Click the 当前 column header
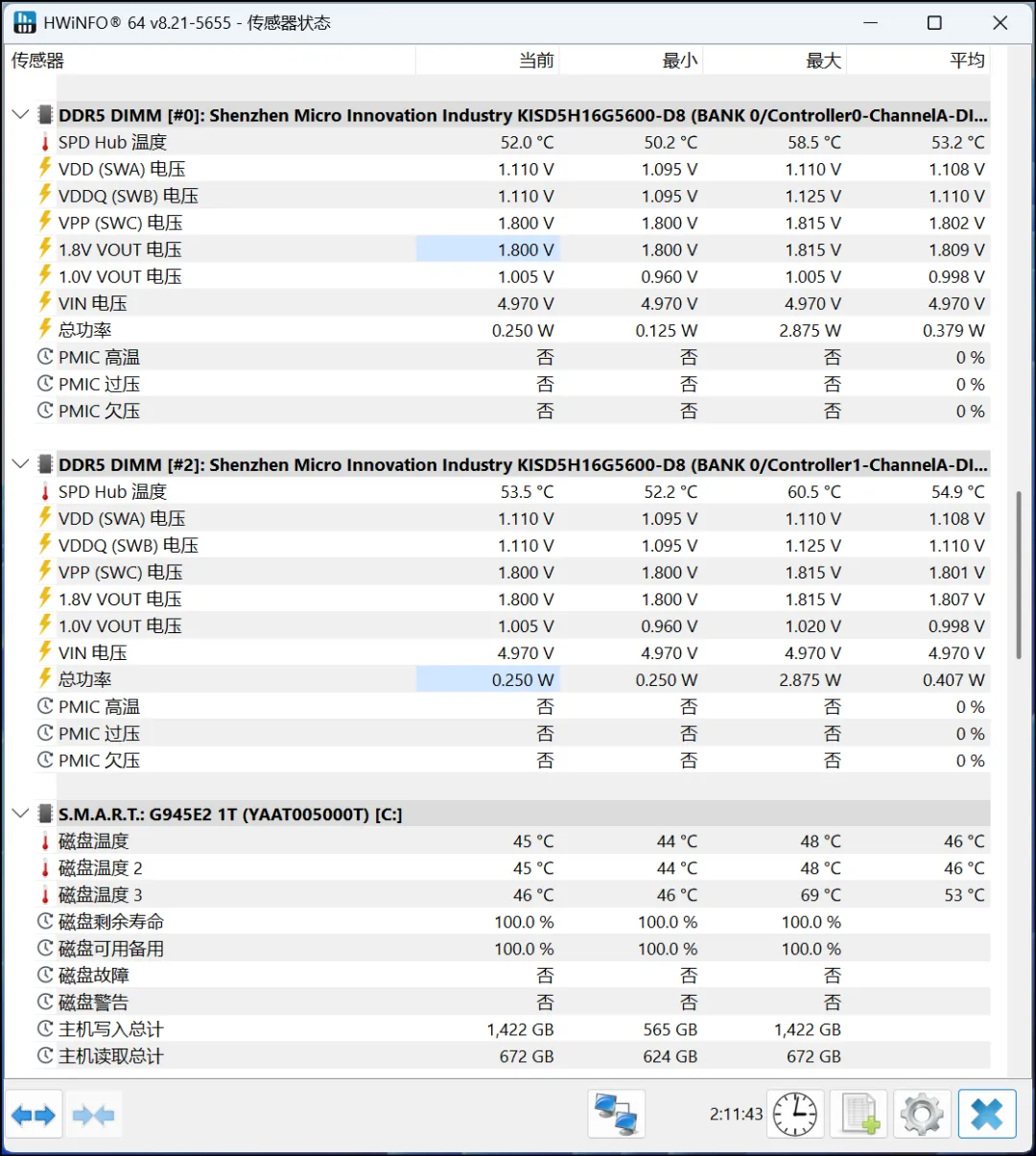This screenshot has width=1036, height=1156. (487, 60)
